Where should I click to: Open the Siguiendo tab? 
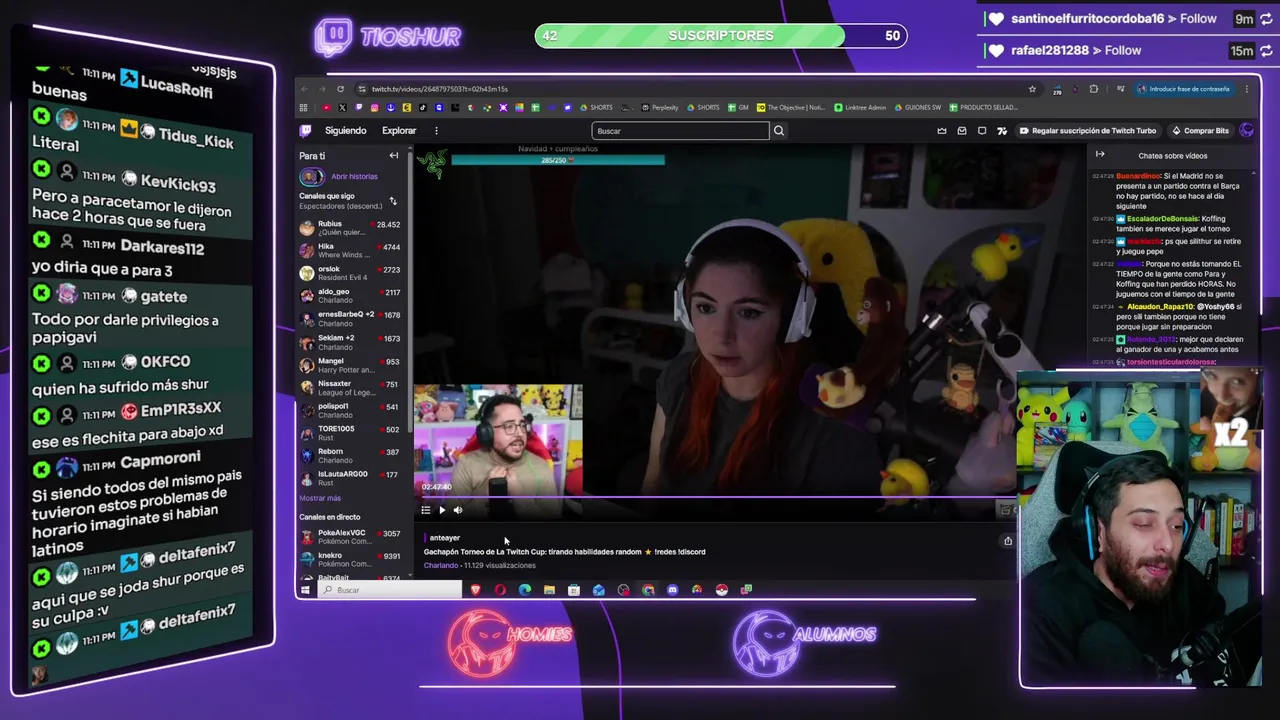[346, 131]
